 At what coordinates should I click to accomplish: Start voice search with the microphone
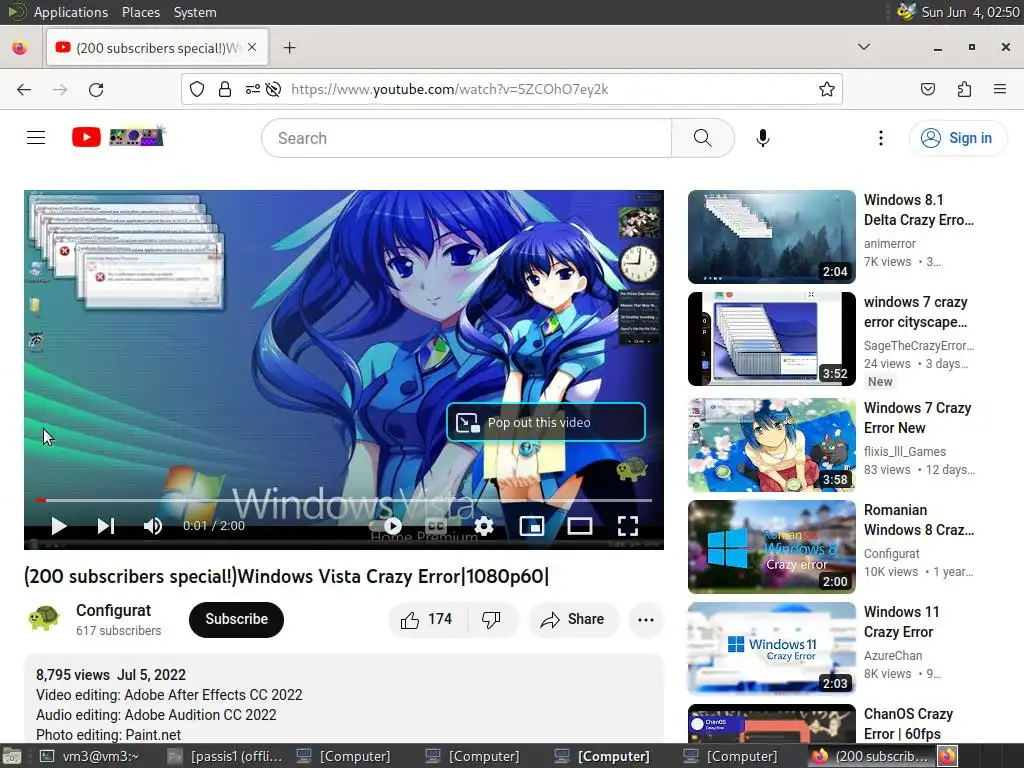(x=762, y=138)
